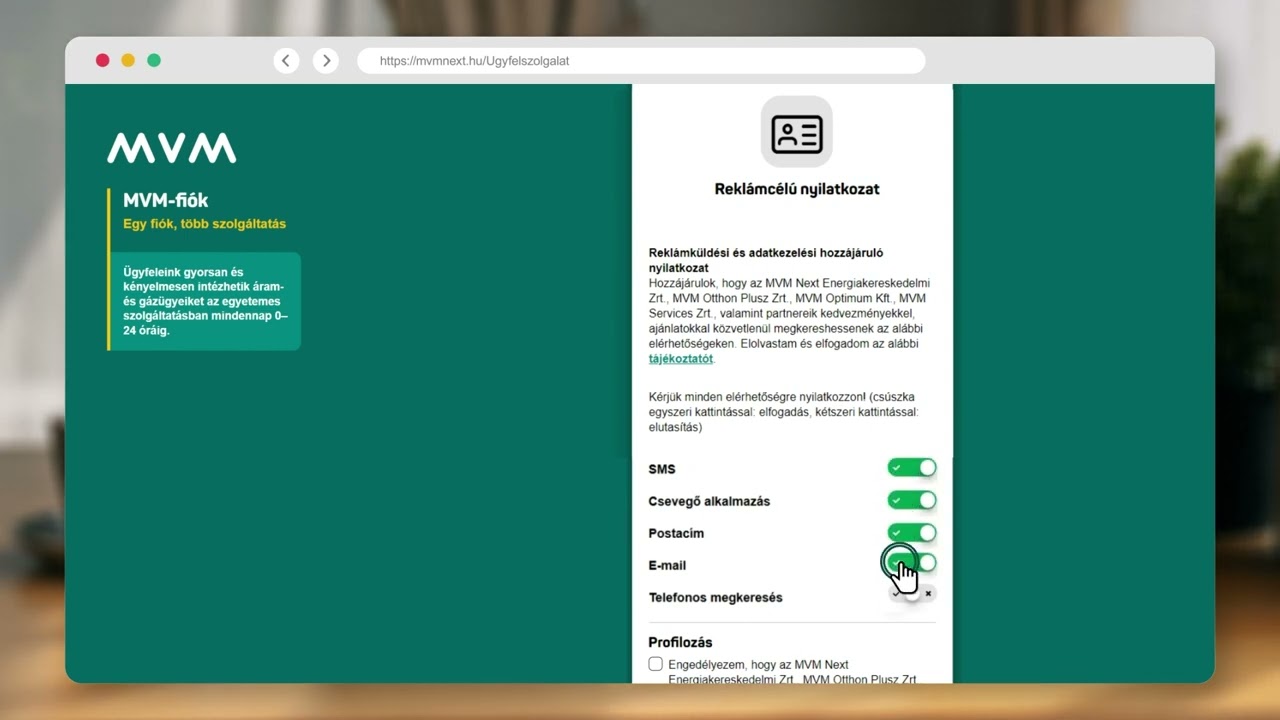Toggle the E-mail consent switch
1280x720 pixels.
(x=912, y=564)
